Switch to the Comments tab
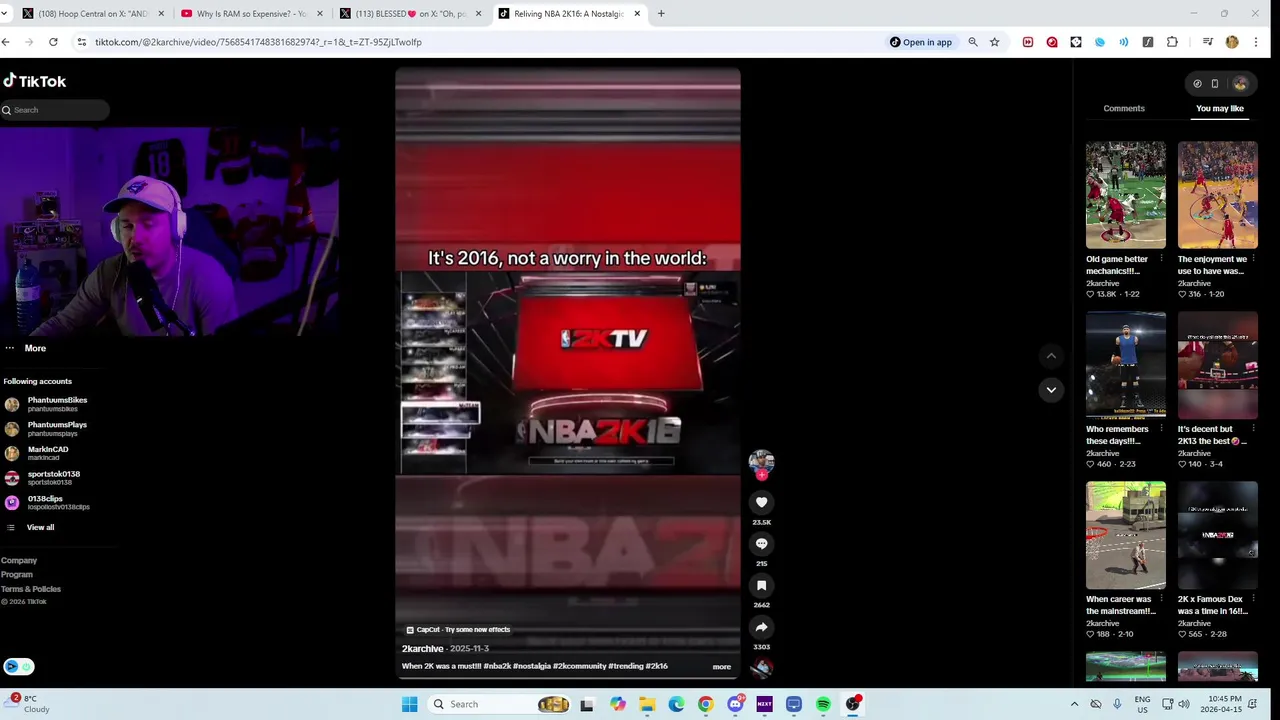Viewport: 1280px width, 720px height. coord(1124,108)
